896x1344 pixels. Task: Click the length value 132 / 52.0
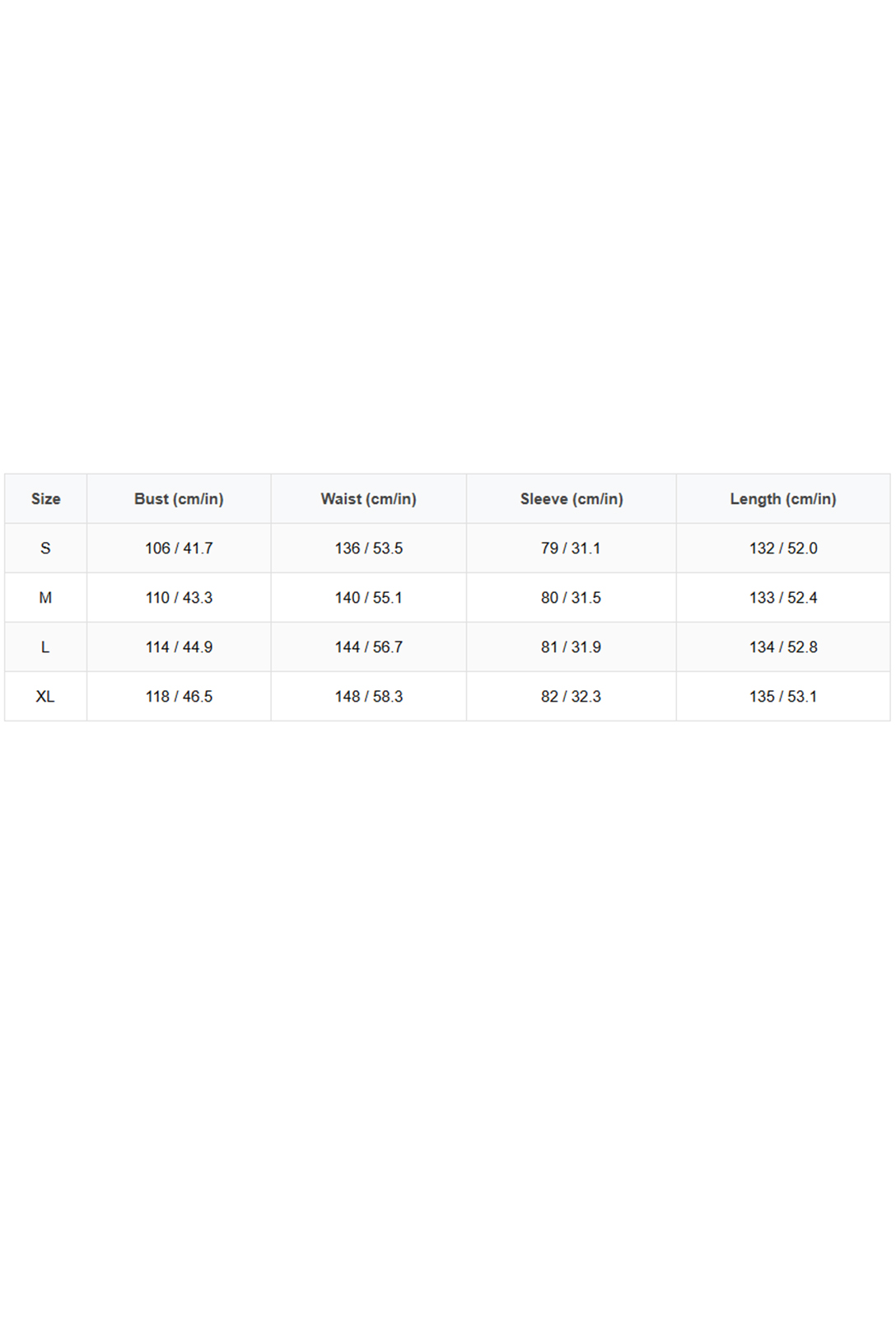point(782,548)
